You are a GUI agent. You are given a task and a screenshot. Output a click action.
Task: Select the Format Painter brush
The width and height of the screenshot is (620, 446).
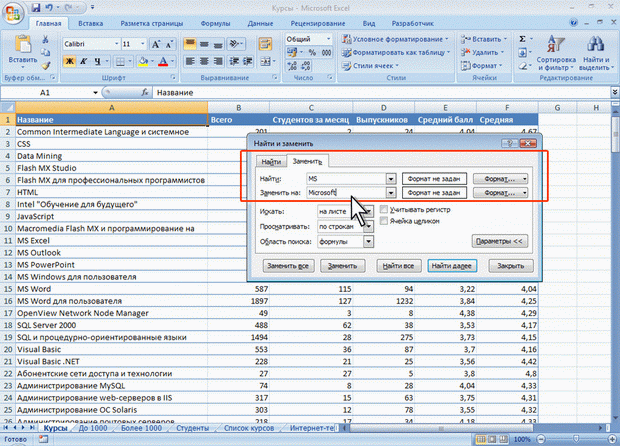coord(45,66)
